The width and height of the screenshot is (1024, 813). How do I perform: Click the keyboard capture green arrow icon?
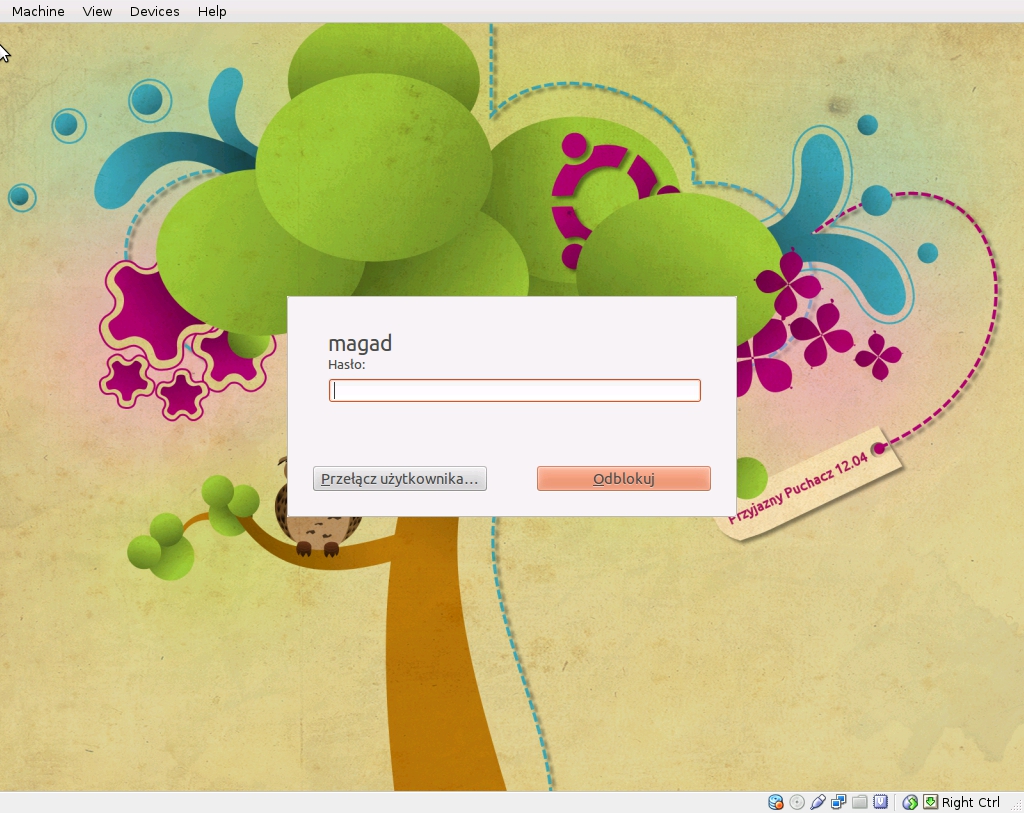(931, 802)
